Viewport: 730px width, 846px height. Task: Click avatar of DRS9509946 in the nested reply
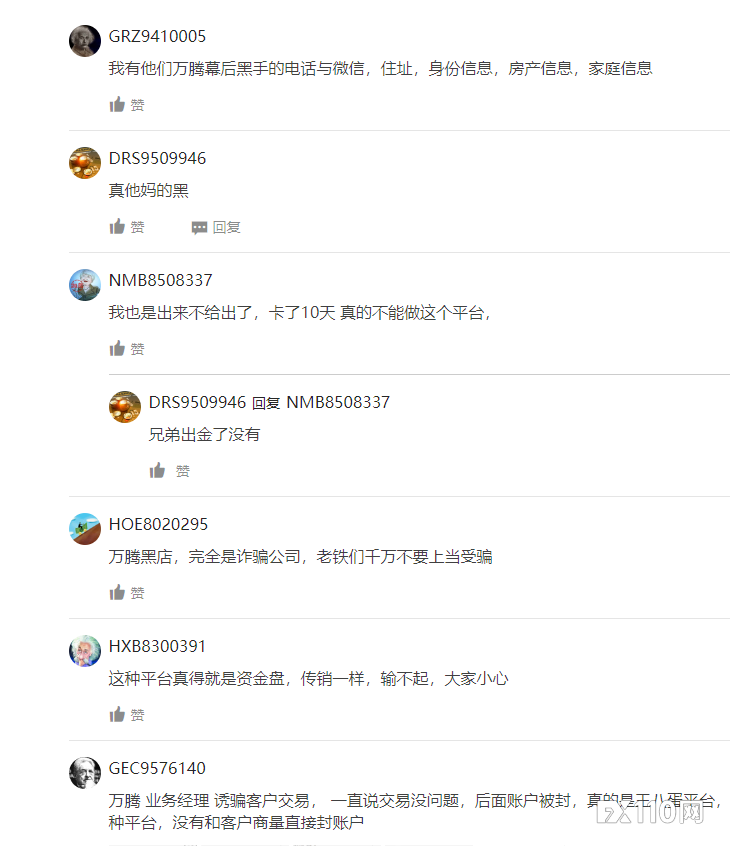click(125, 406)
